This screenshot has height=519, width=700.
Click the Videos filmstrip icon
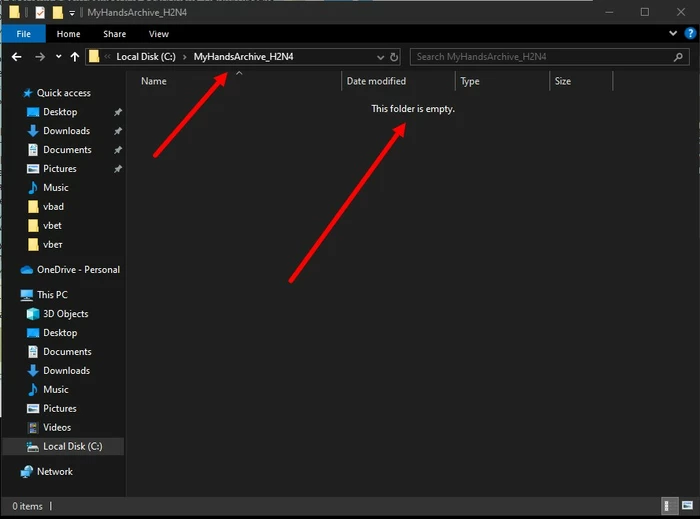point(33,428)
